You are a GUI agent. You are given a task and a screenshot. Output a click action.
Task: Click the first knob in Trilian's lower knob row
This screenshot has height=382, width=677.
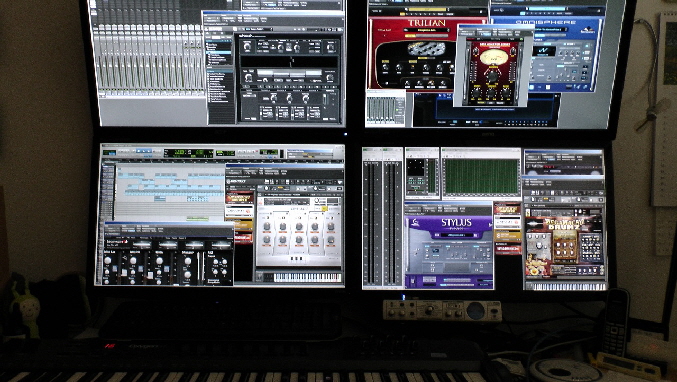406,83
